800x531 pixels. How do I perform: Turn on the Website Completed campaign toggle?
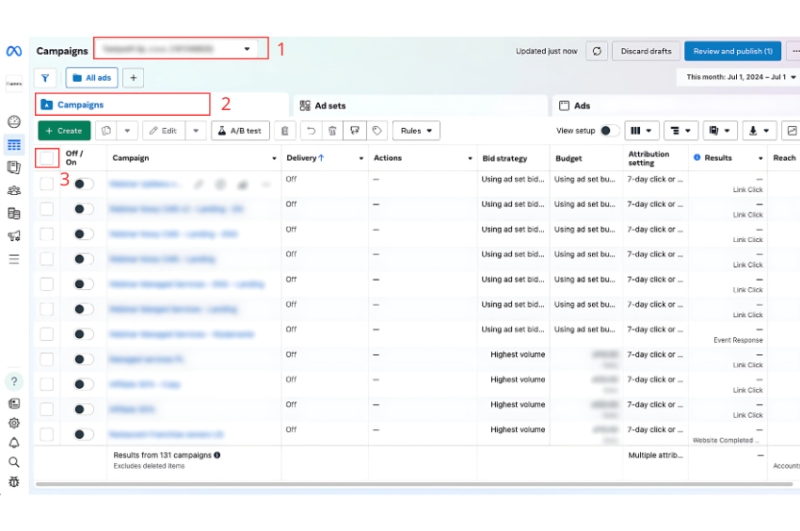pyautogui.click(x=83, y=435)
